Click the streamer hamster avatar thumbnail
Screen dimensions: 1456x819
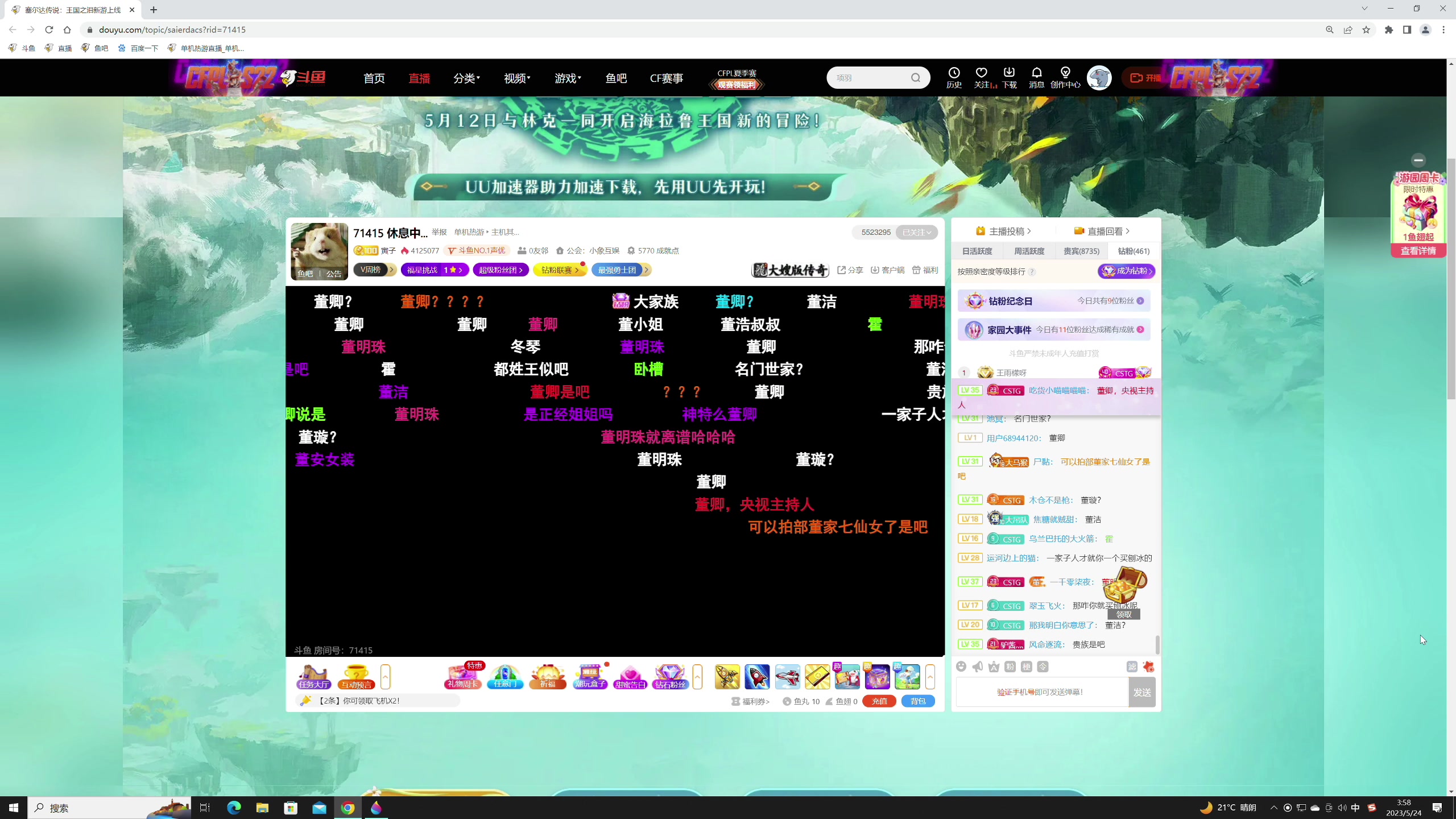[319, 251]
